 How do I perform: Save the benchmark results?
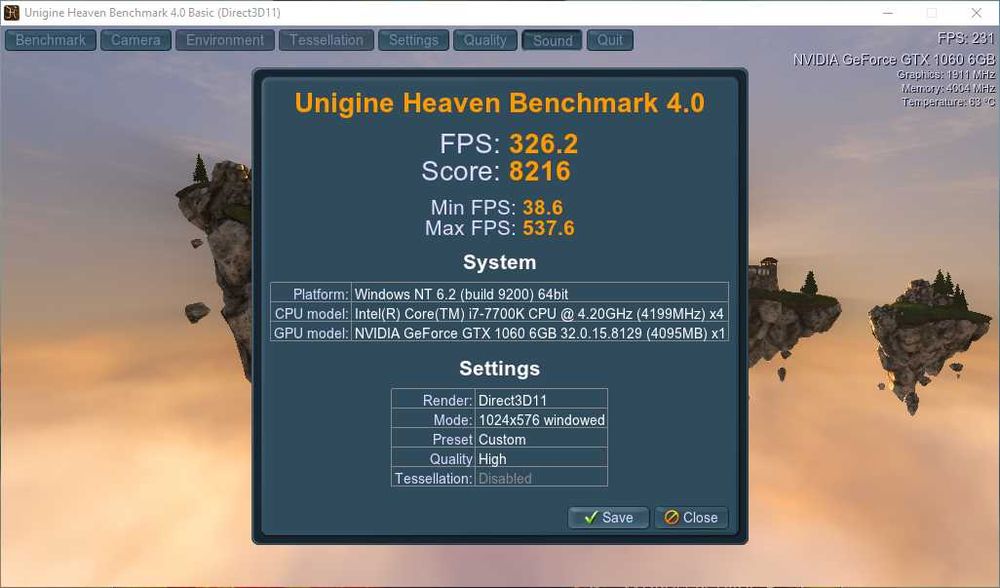608,517
